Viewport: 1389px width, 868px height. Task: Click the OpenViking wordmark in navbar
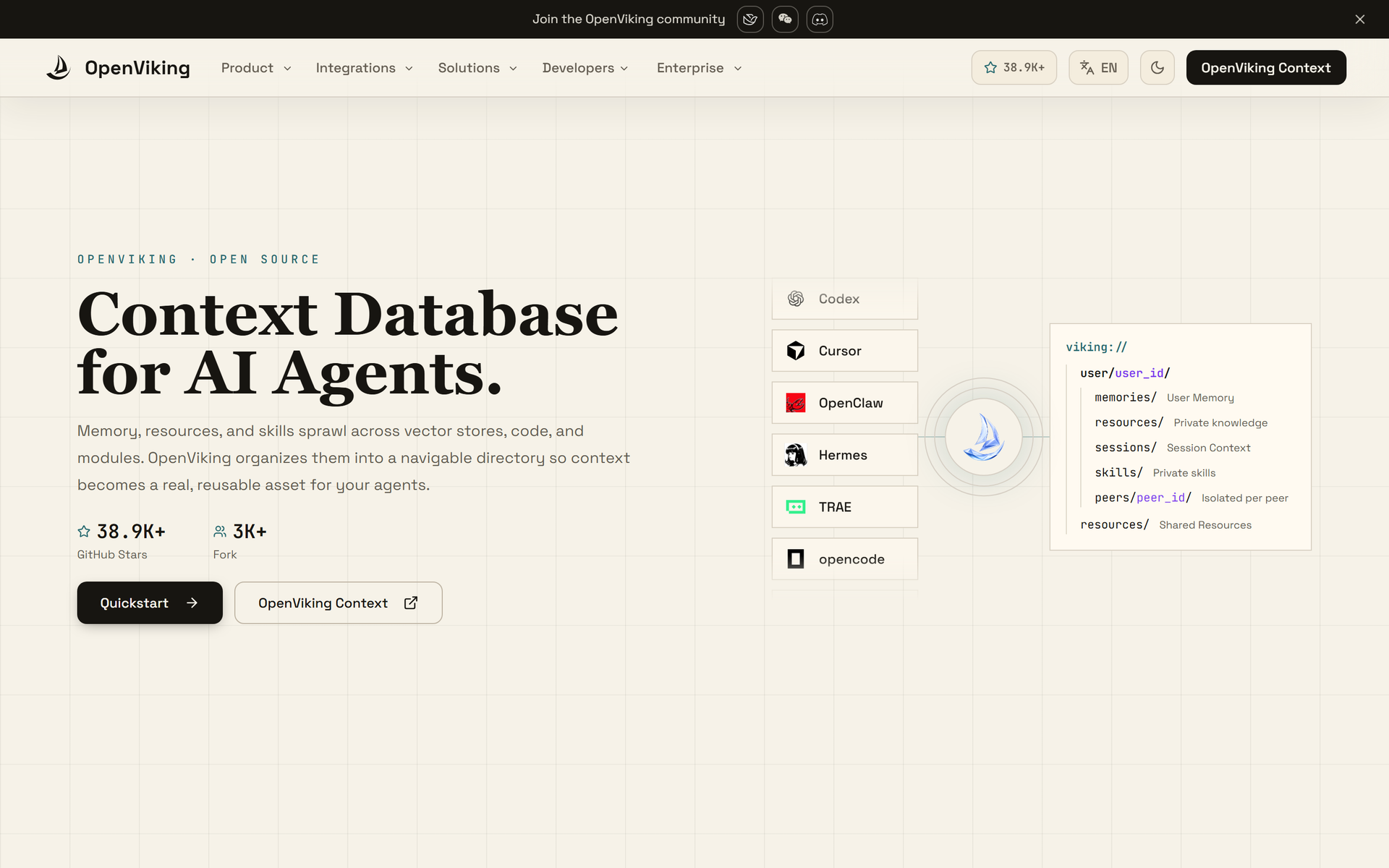pyautogui.click(x=137, y=68)
